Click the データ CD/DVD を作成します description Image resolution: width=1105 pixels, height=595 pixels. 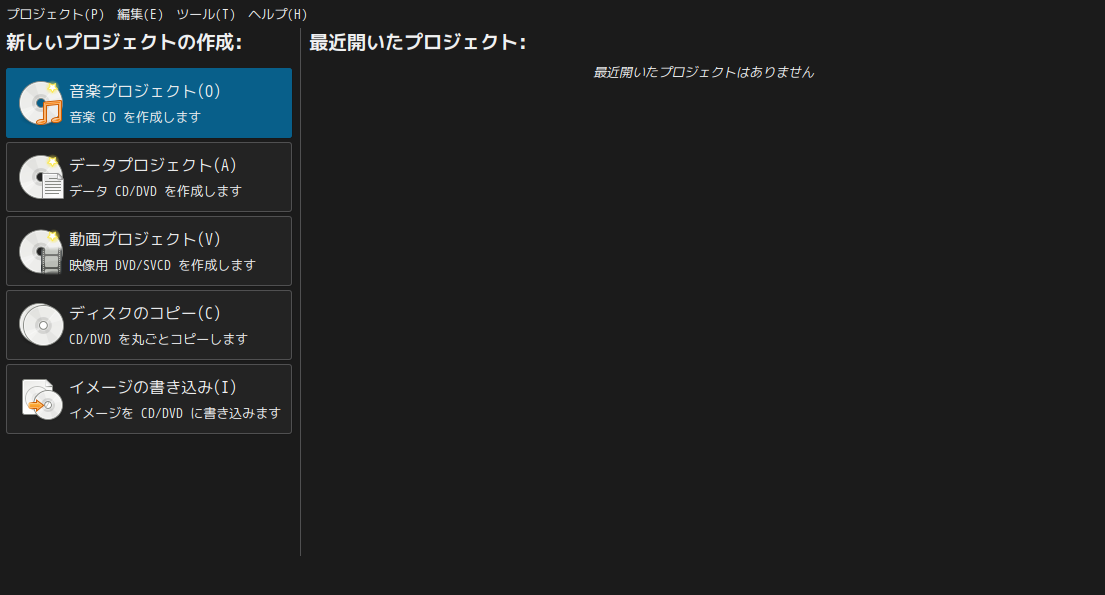155,191
